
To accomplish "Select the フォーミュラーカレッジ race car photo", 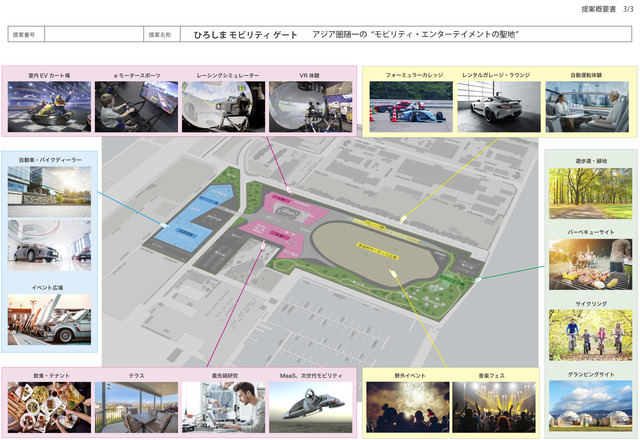I will click(x=411, y=107).
